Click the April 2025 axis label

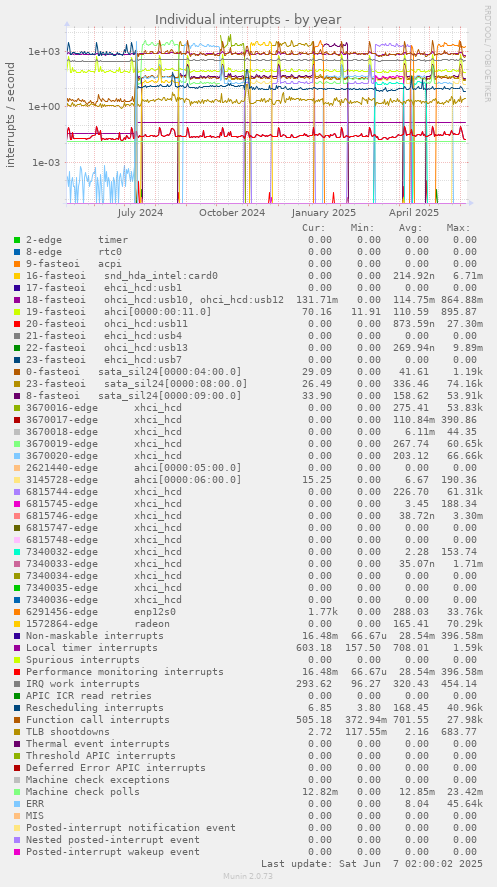pyautogui.click(x=414, y=213)
